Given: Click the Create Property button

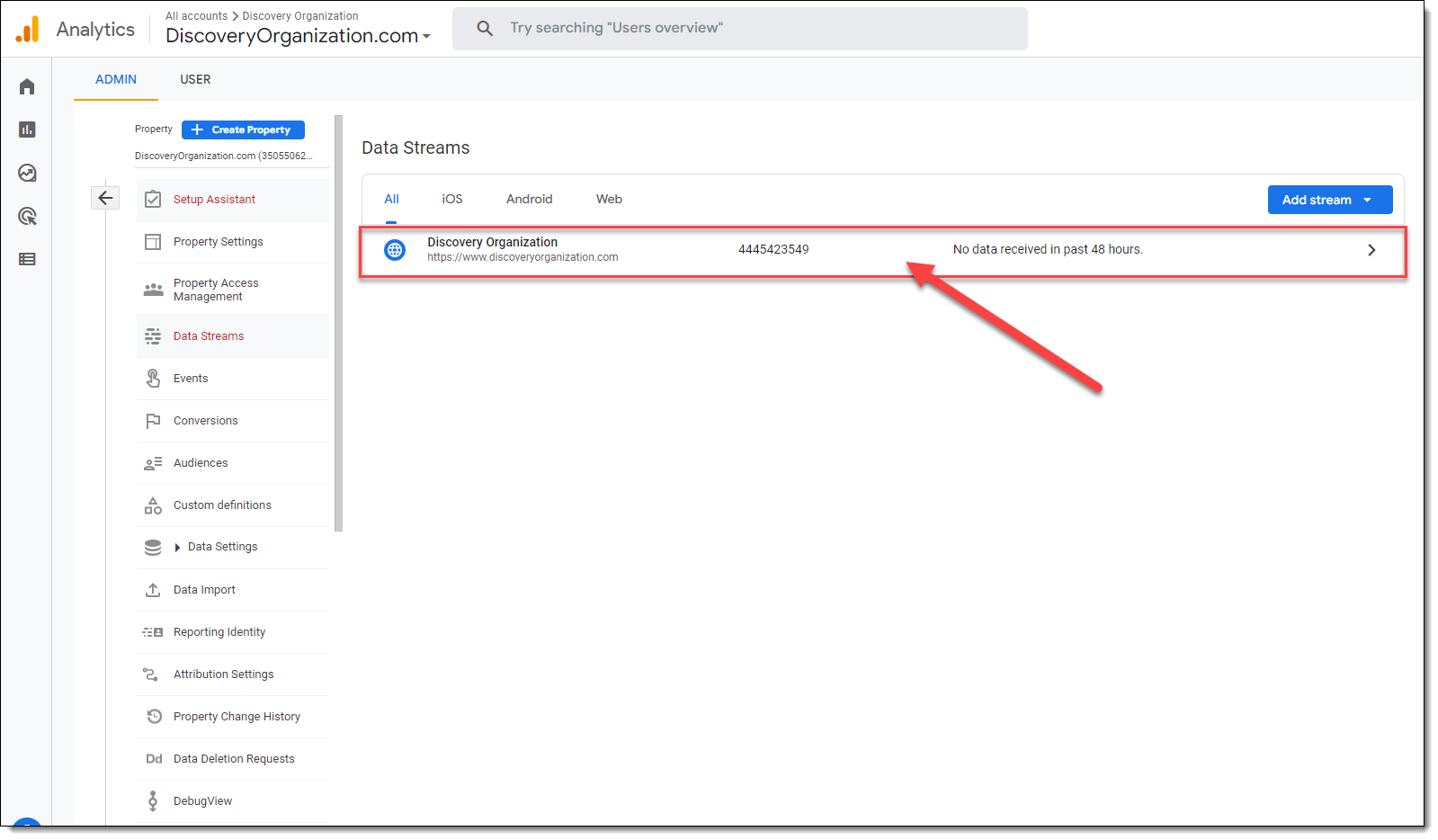Looking at the screenshot, I should [x=243, y=130].
